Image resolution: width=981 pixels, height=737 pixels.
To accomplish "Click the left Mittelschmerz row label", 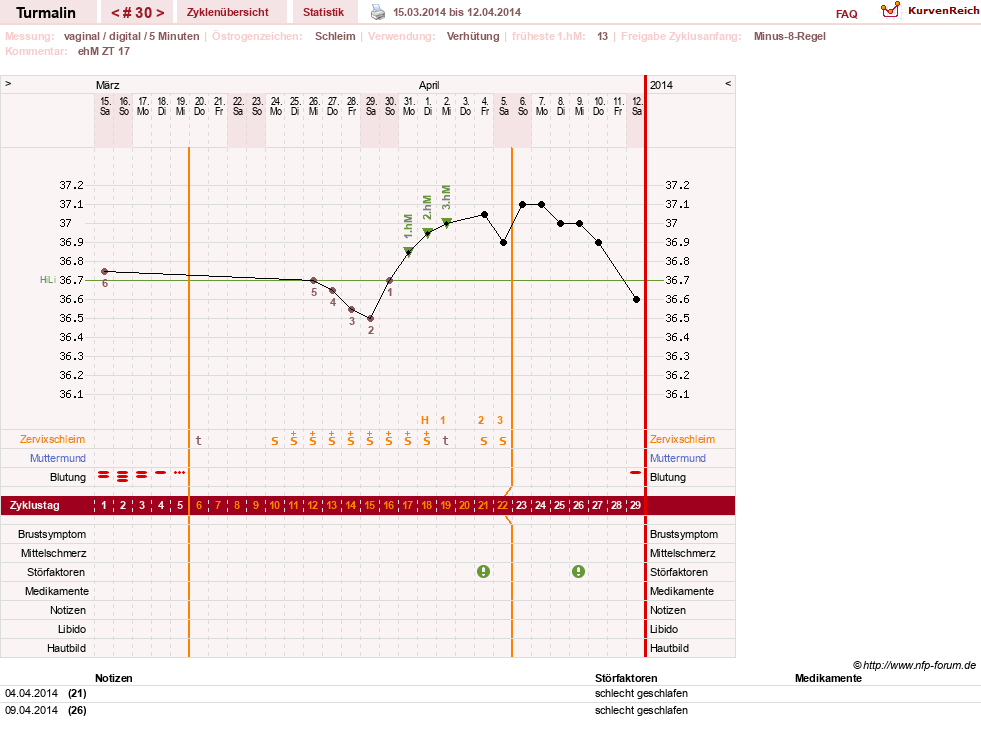I will [x=55, y=553].
